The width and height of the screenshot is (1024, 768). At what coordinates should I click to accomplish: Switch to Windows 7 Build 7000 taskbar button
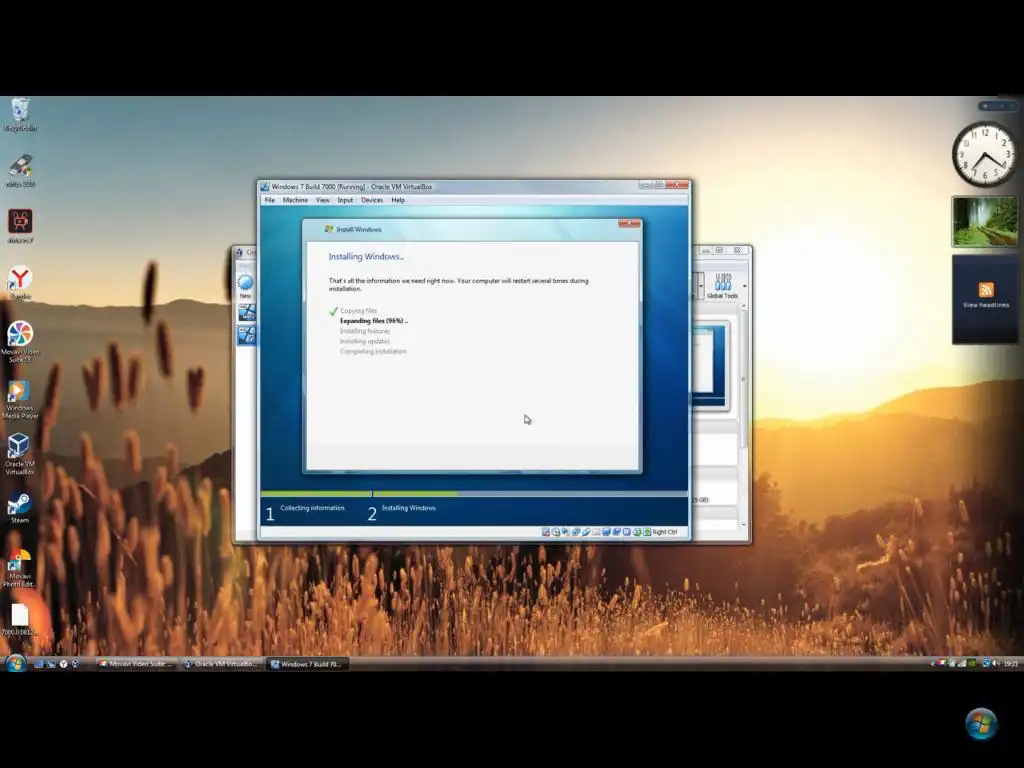pyautogui.click(x=308, y=664)
